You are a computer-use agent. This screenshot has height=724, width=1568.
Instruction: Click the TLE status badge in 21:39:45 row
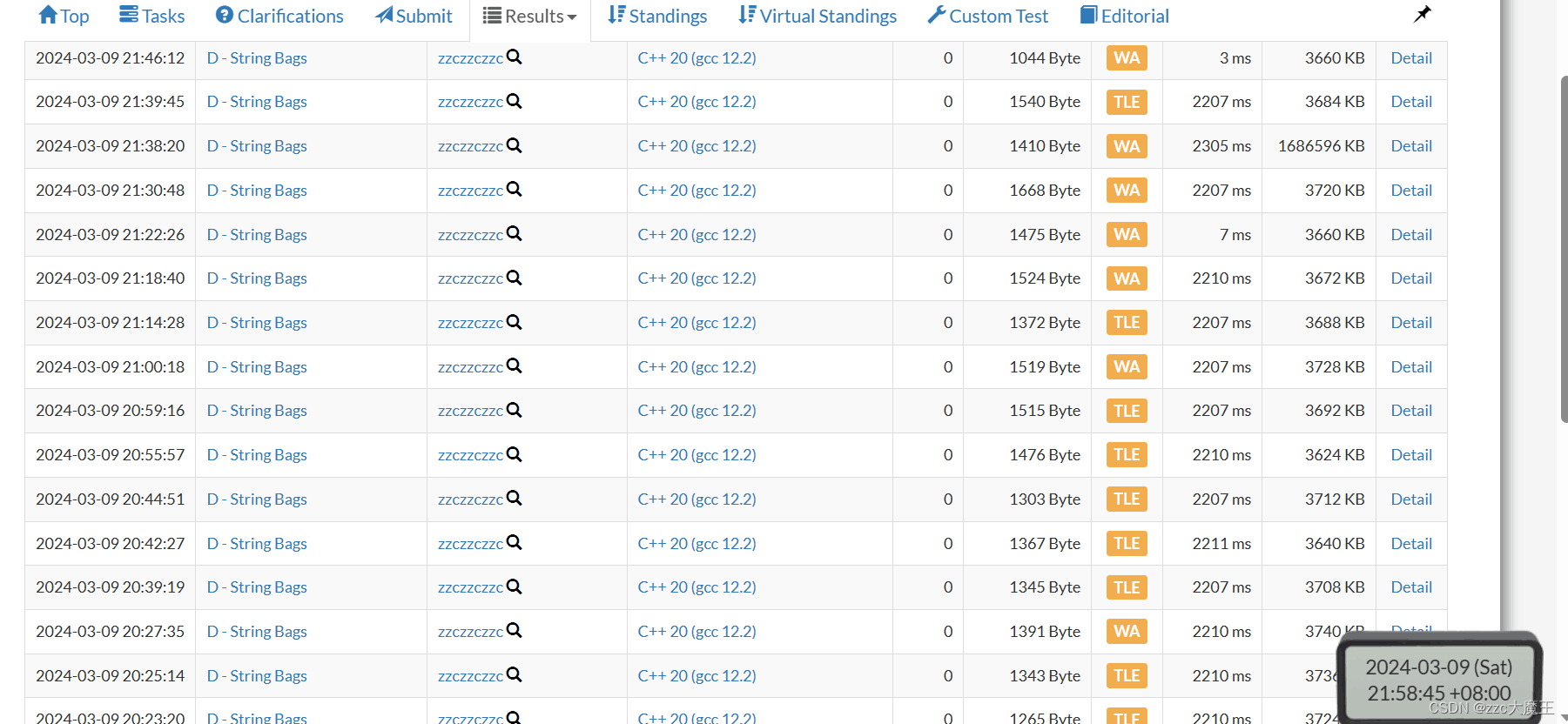tap(1127, 102)
